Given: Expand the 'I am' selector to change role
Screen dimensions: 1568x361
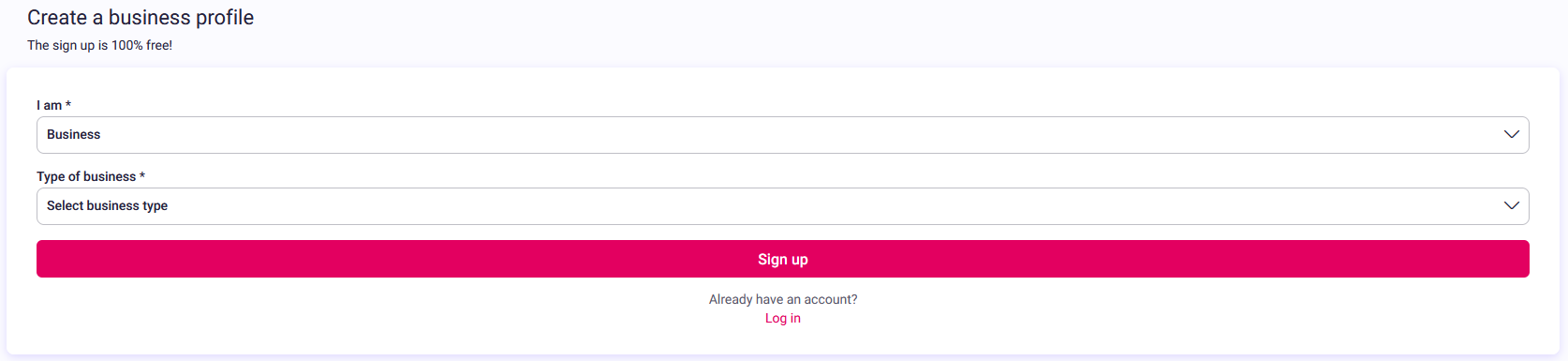Looking at the screenshot, I should click(783, 135).
